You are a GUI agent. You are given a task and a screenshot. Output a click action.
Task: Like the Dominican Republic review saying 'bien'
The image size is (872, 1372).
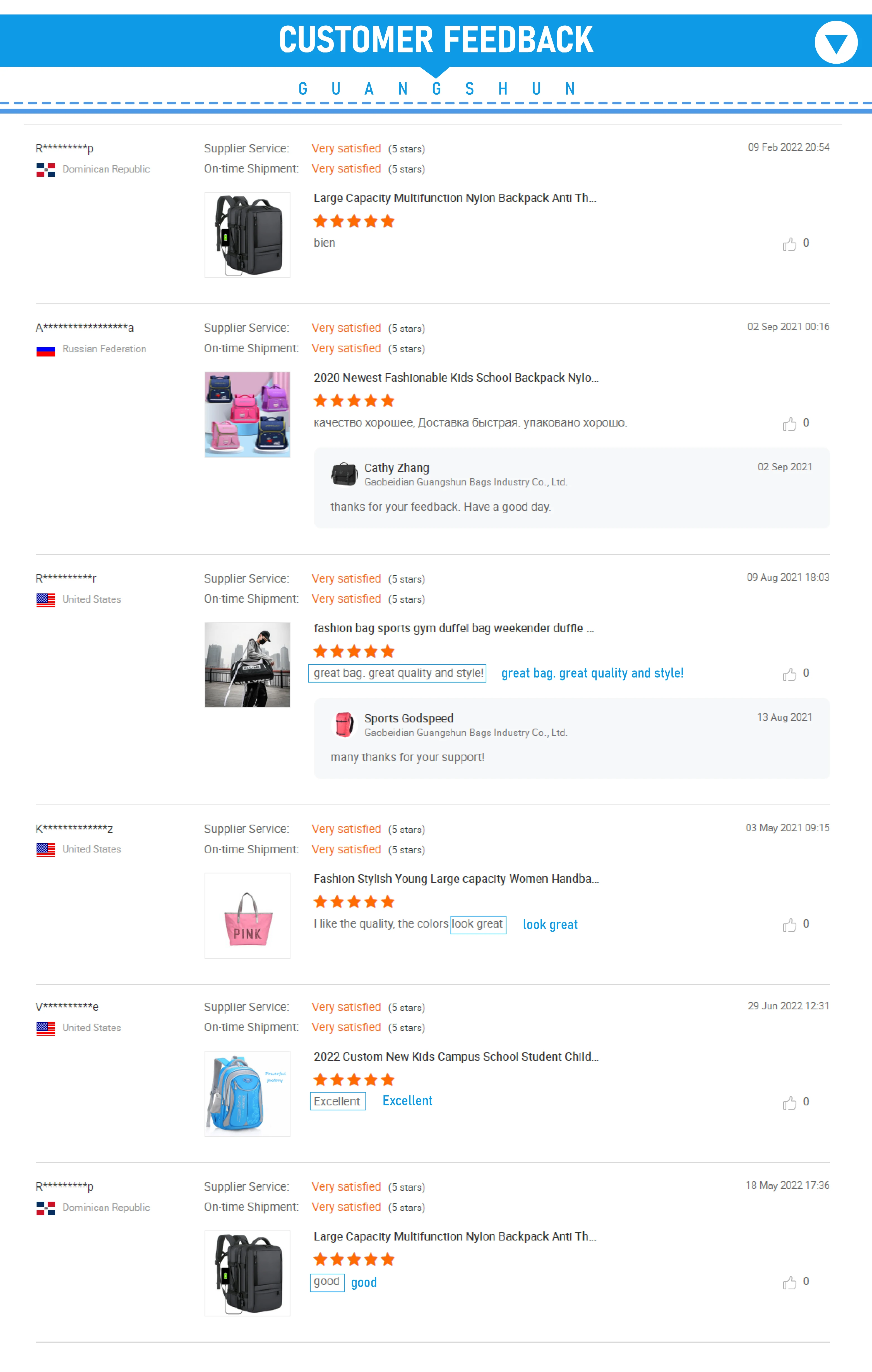pyautogui.click(x=789, y=245)
